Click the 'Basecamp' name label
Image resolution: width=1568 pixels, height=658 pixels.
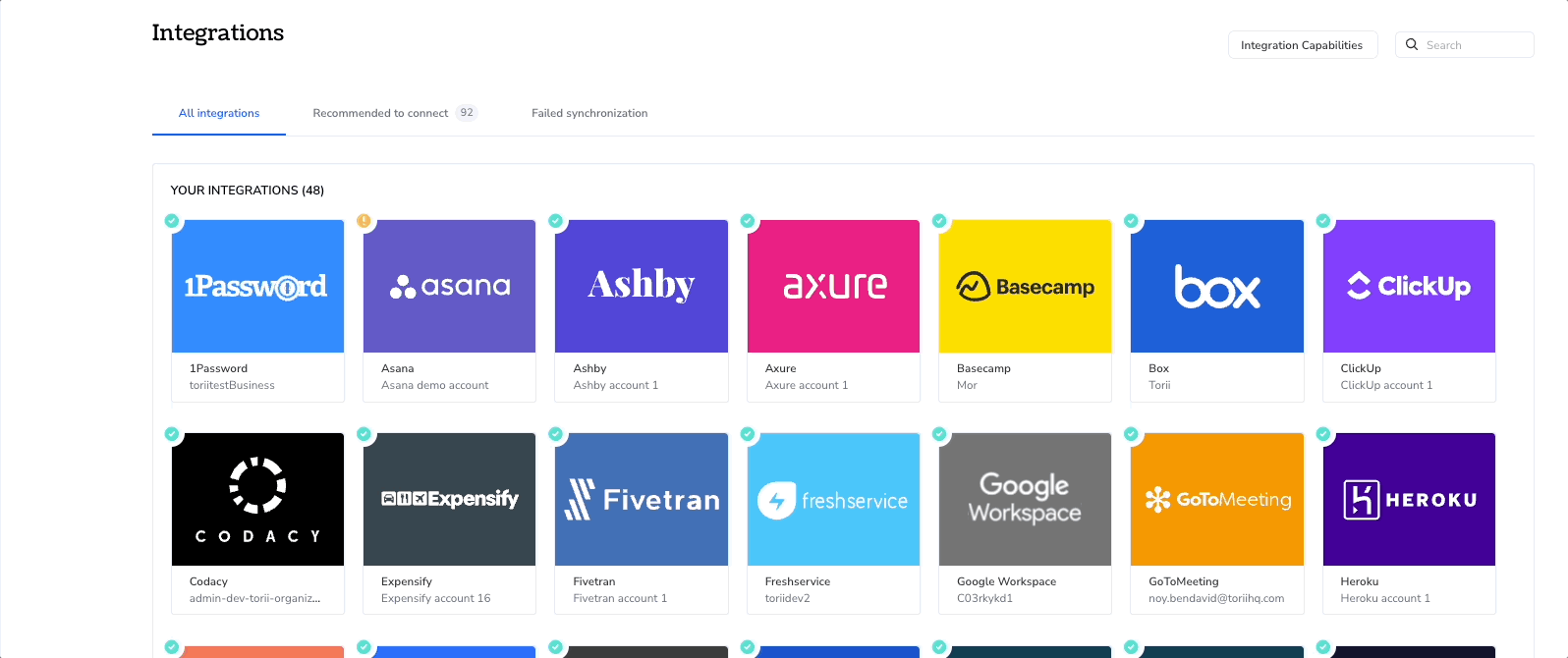pyautogui.click(x=983, y=368)
